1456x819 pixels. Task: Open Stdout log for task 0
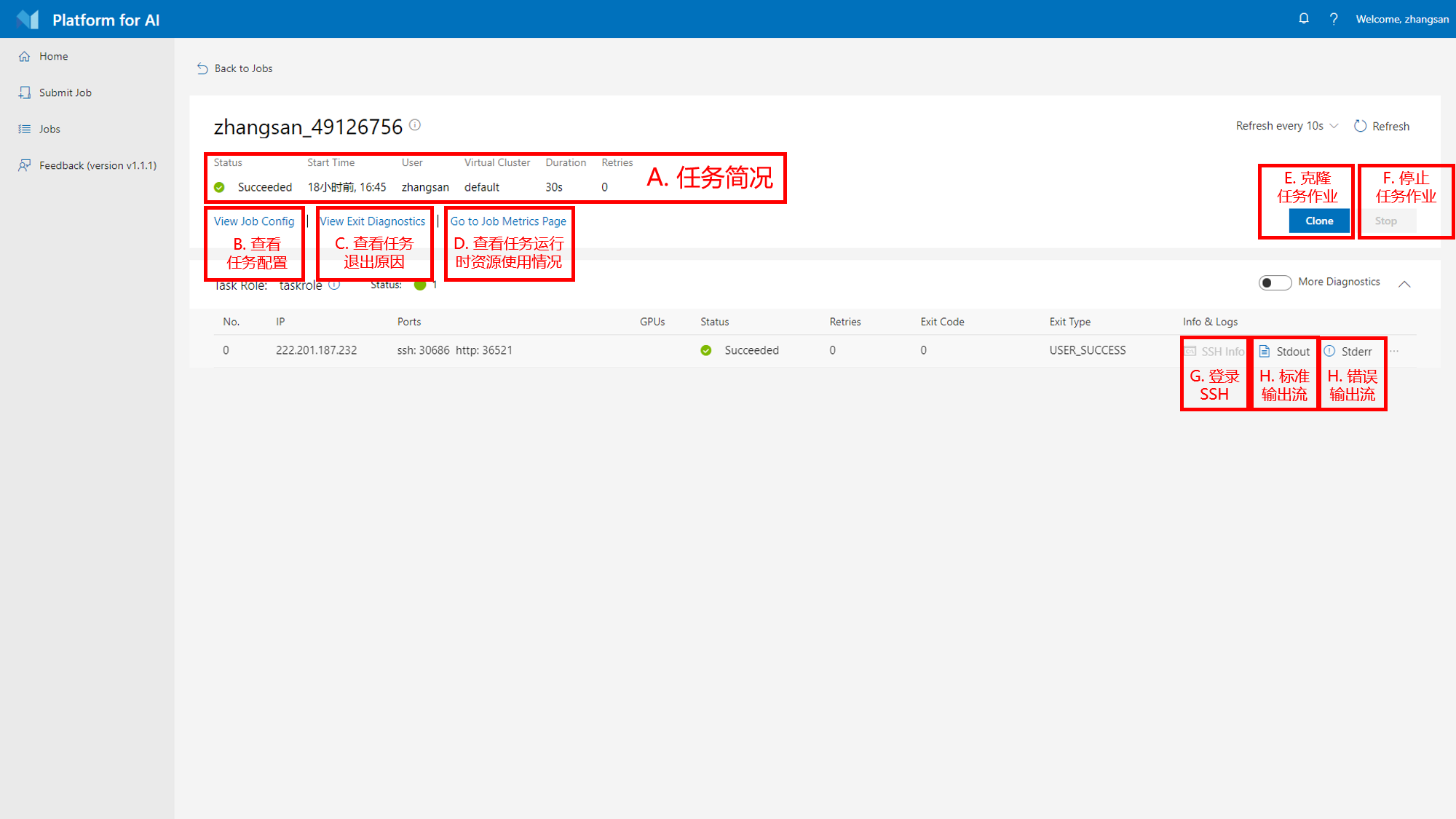point(1285,352)
